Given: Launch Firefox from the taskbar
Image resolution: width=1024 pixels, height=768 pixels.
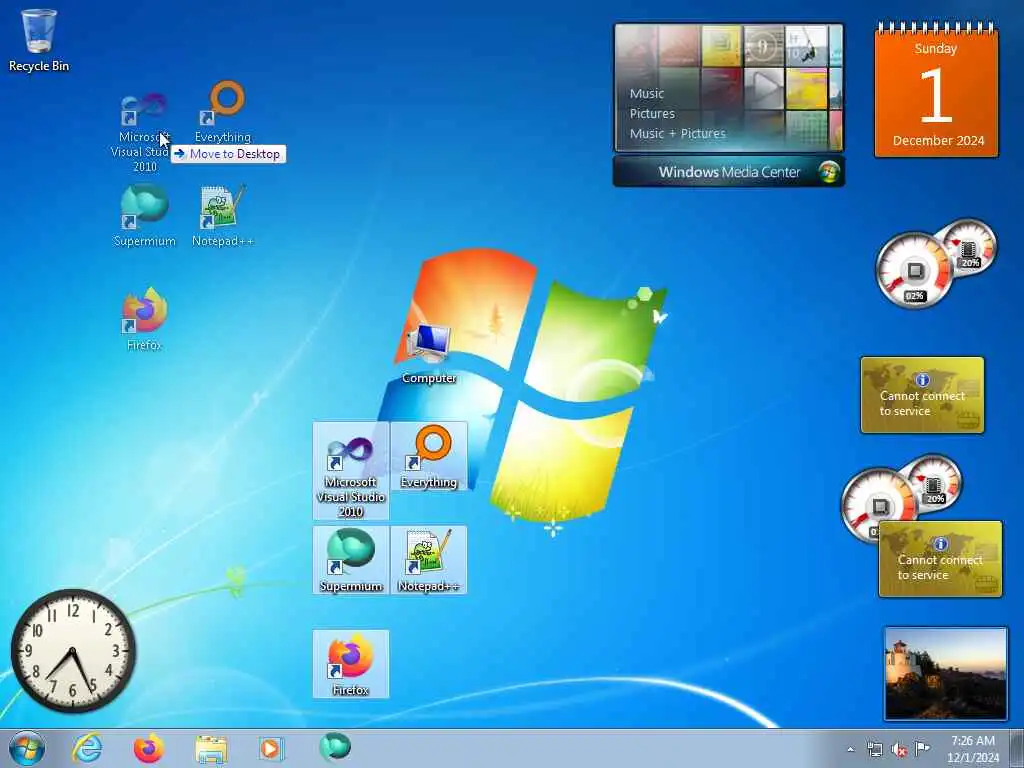Looking at the screenshot, I should point(149,748).
